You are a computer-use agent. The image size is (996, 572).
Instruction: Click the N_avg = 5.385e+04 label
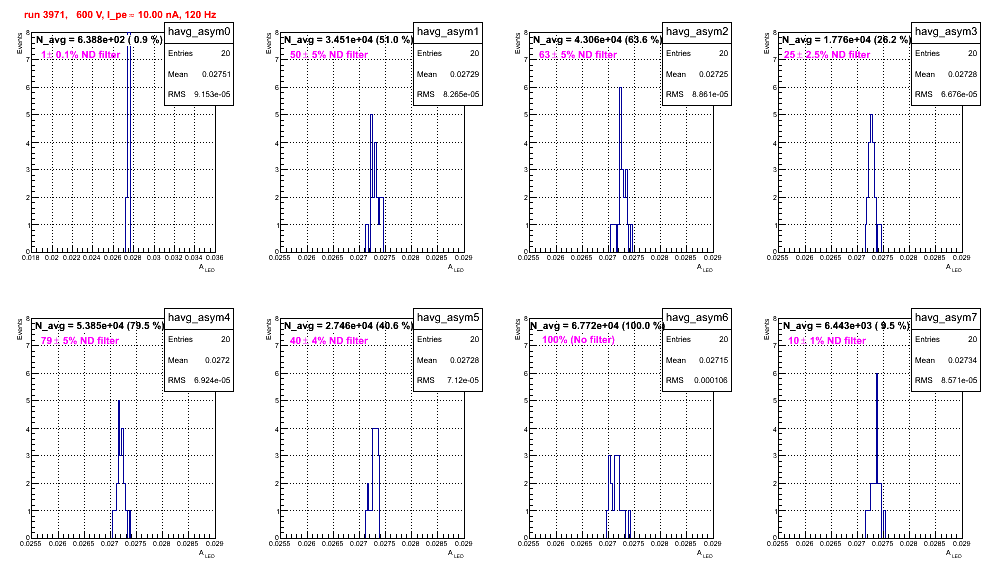pos(98,326)
